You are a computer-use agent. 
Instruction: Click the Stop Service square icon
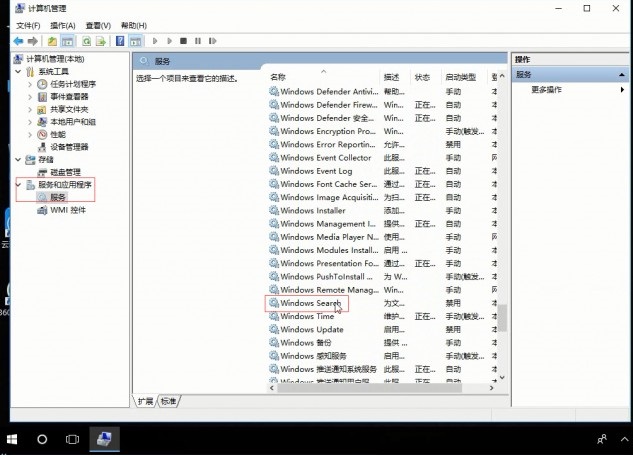183,41
